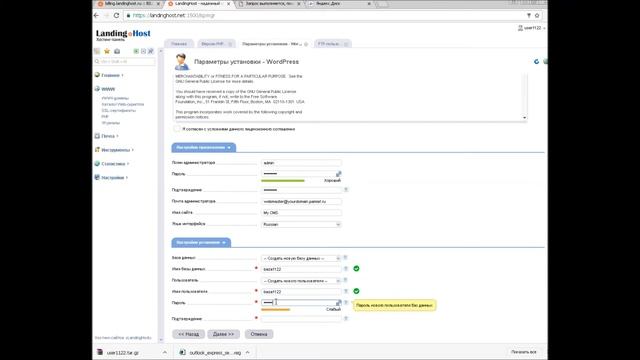Click the Отмена button
Screen dimensions: 640x360
click(x=259, y=334)
